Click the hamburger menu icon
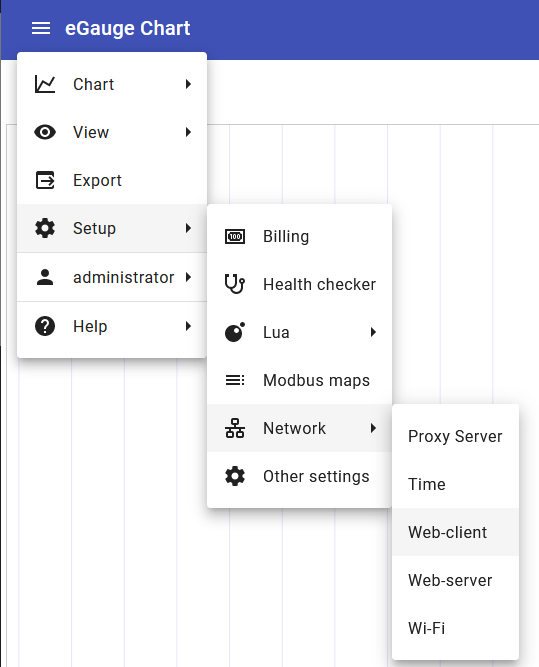 [x=41, y=29]
